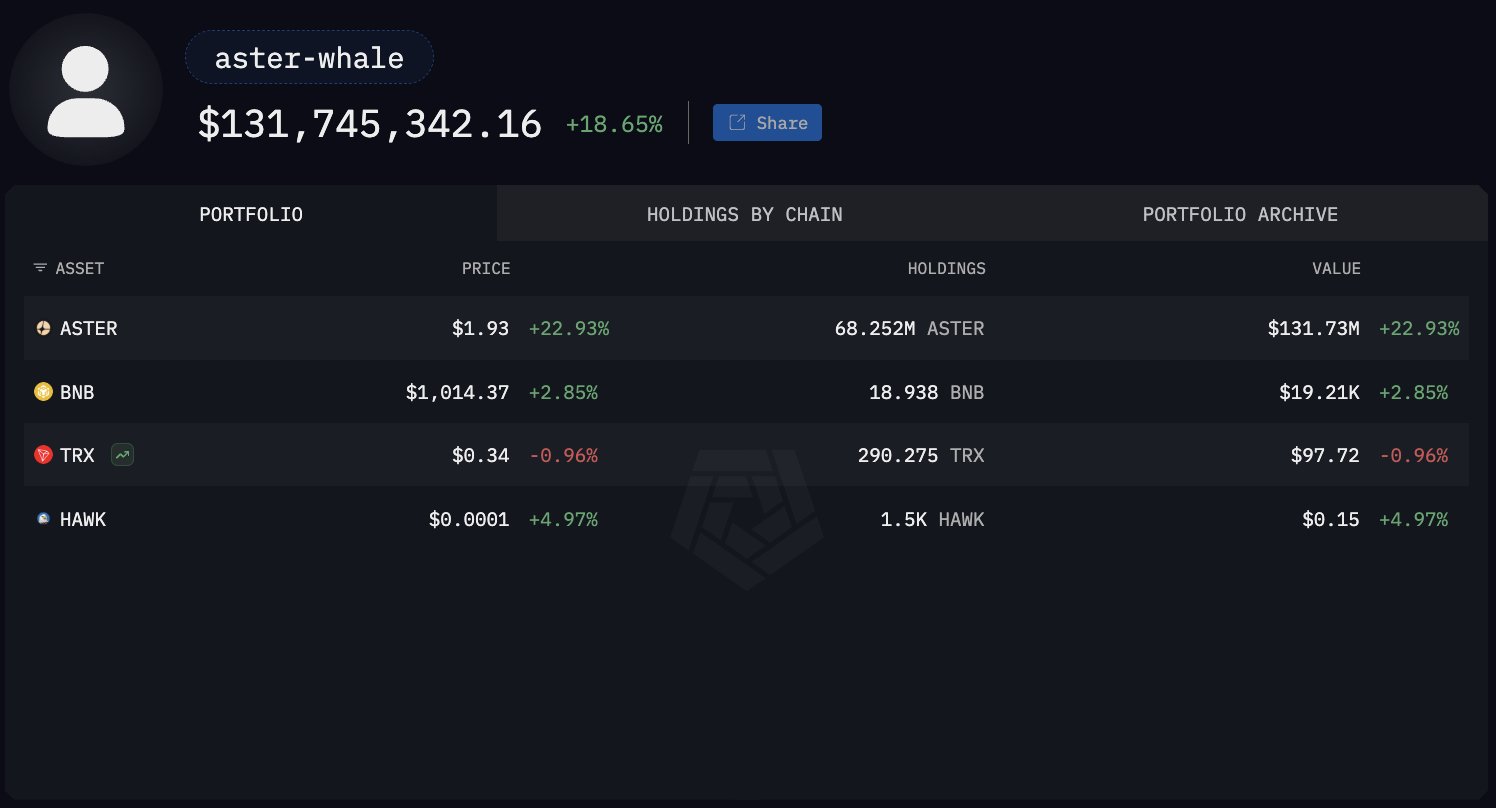Sort by the VALUE column header
The image size is (1496, 808).
[x=1336, y=268]
